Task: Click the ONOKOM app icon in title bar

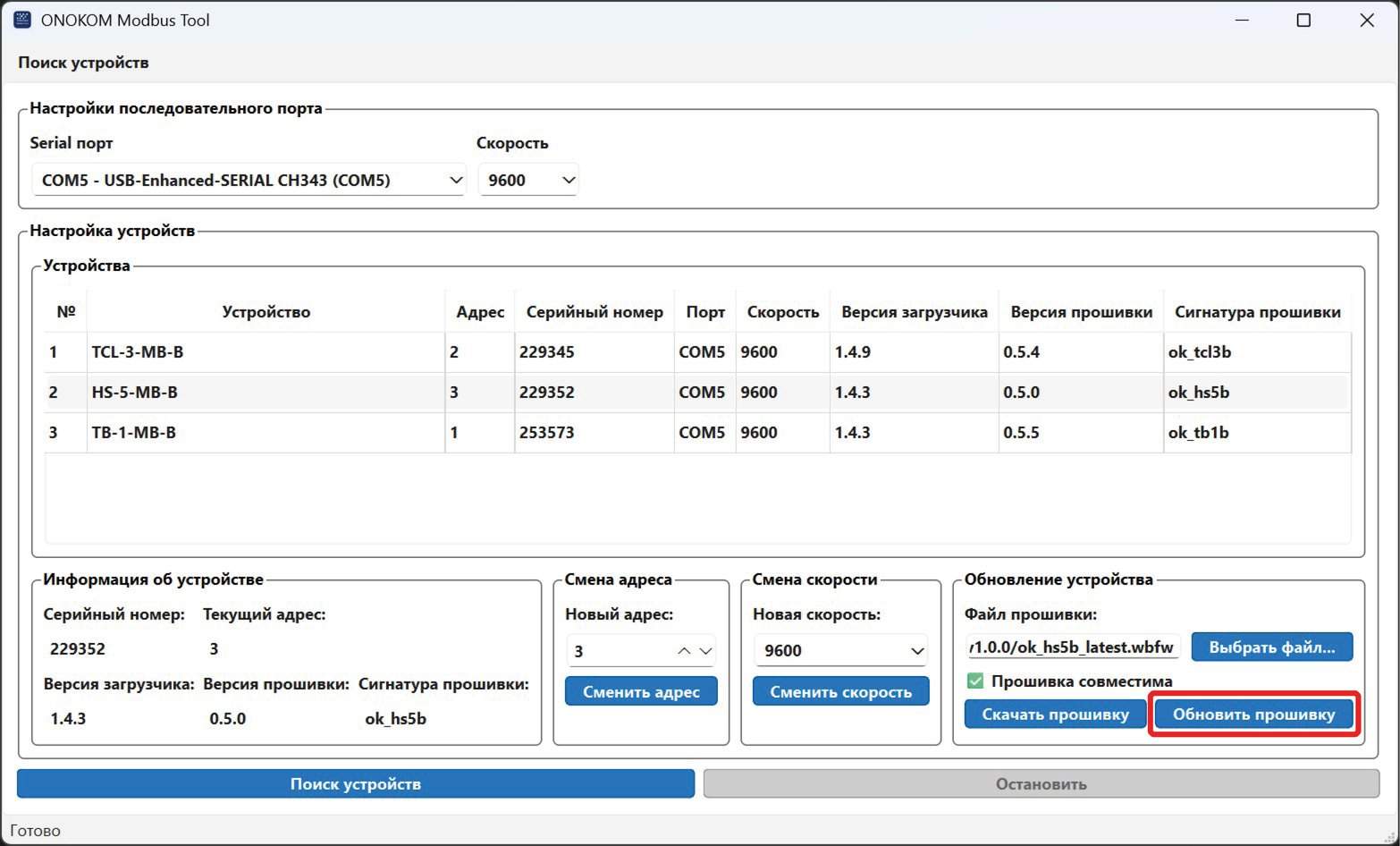Action: 21,20
